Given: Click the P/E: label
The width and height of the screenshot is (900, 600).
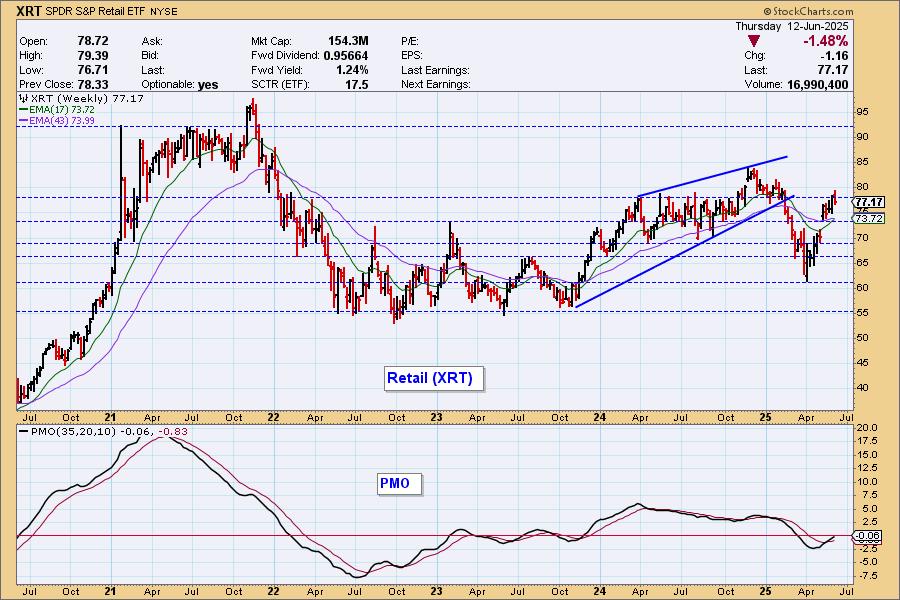Looking at the screenshot, I should pyautogui.click(x=410, y=41).
